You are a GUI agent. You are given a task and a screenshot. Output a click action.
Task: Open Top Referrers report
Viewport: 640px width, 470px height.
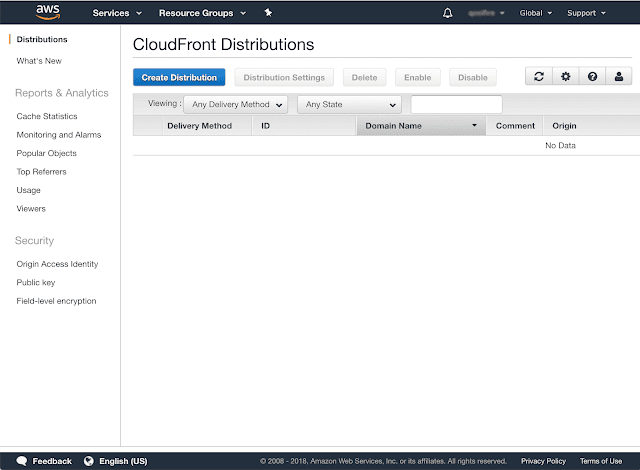pyautogui.click(x=41, y=172)
